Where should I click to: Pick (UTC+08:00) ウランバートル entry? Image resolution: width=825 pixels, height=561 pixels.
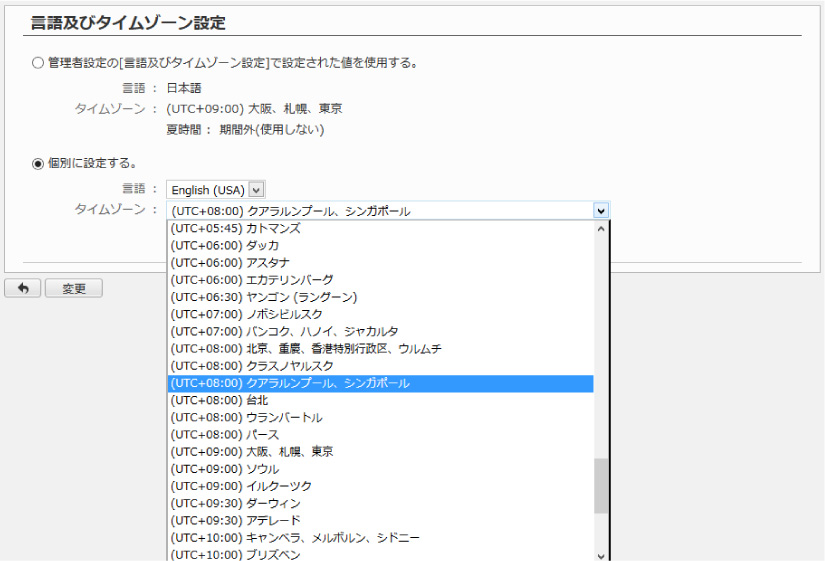click(380, 417)
